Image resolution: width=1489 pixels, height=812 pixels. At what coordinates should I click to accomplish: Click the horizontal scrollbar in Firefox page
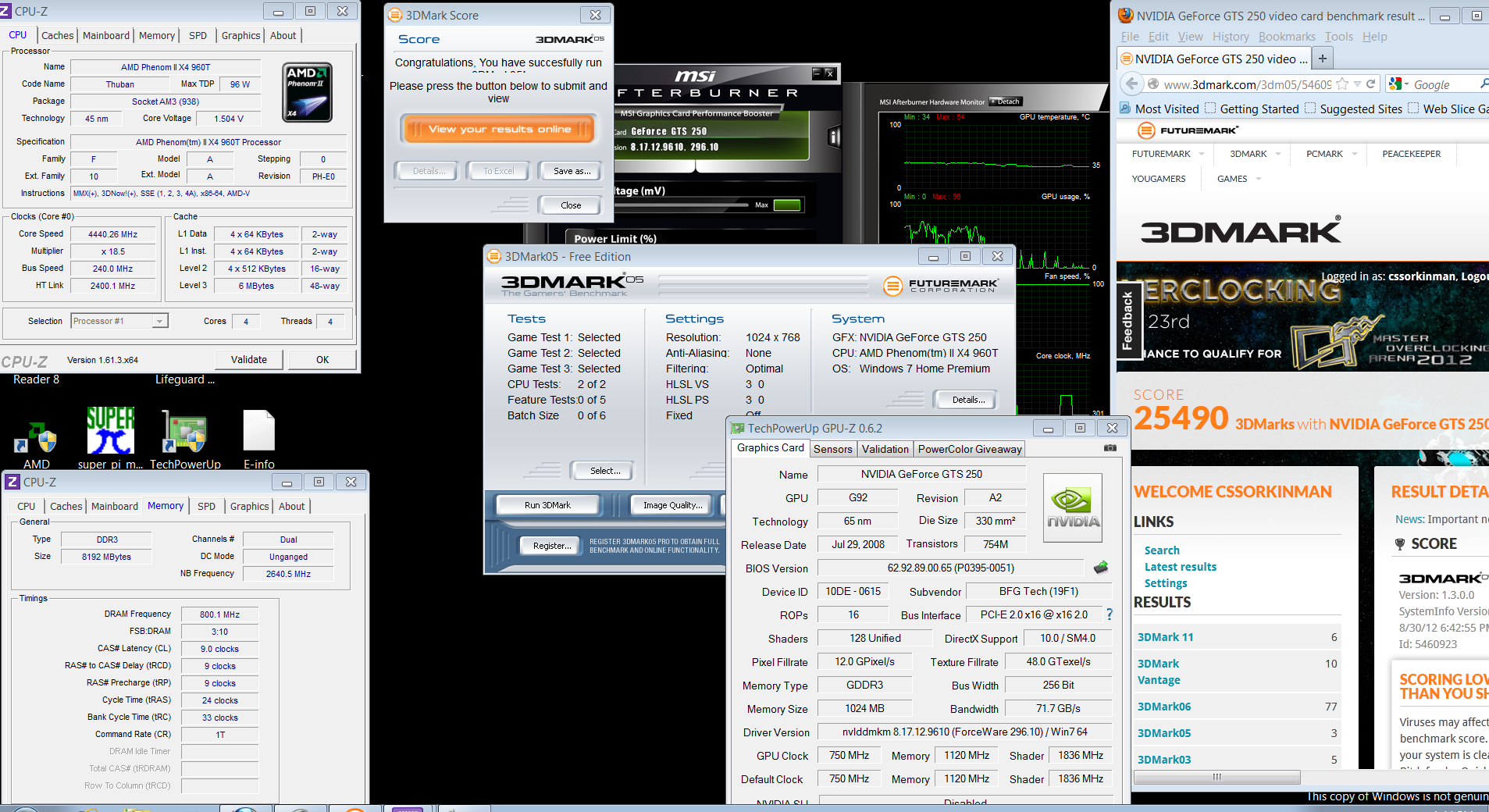[1216, 777]
